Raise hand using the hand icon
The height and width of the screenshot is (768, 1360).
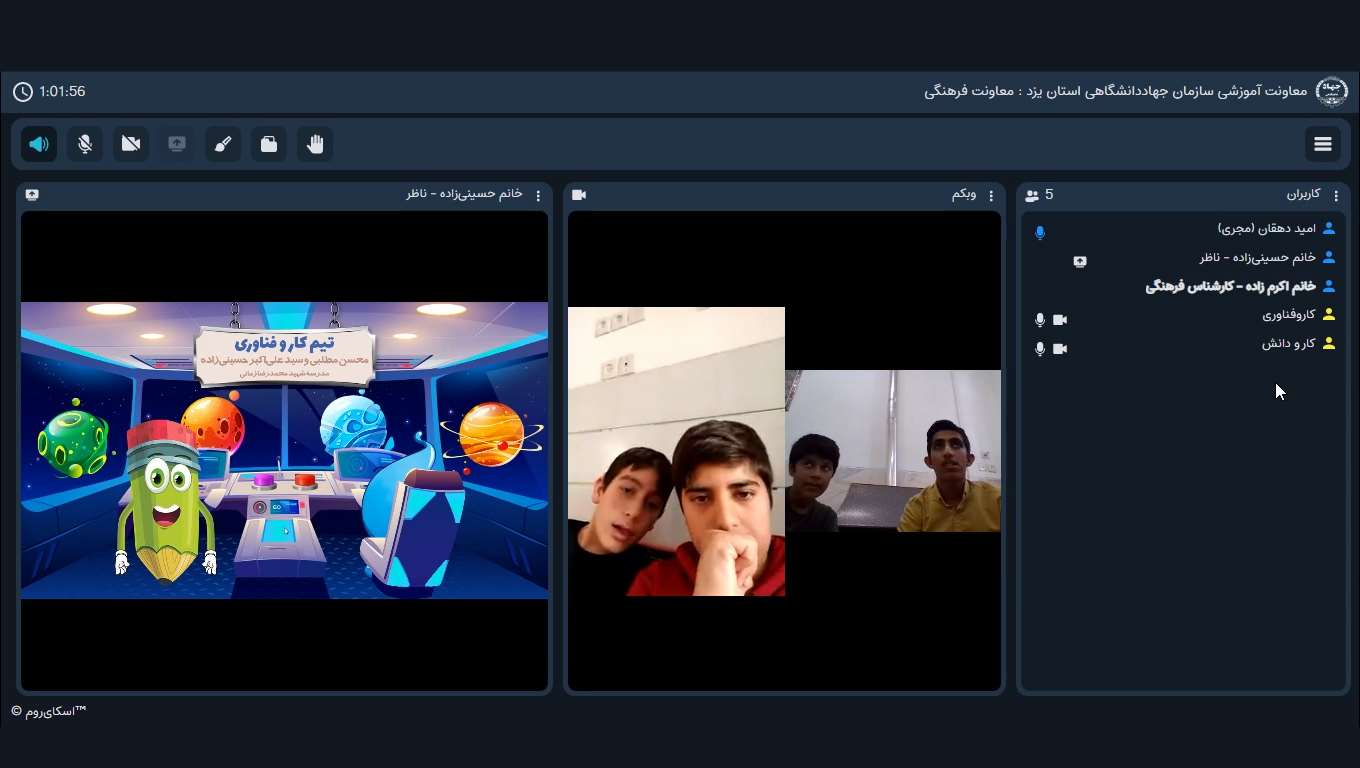coord(315,144)
